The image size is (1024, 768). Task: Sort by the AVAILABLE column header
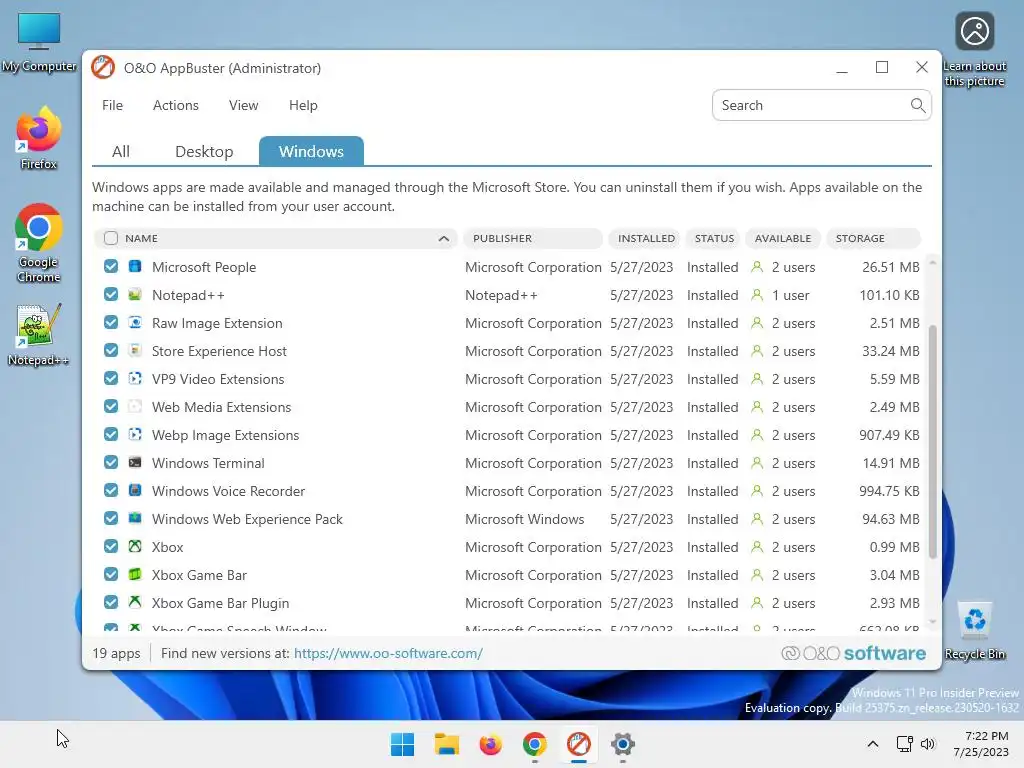(782, 238)
